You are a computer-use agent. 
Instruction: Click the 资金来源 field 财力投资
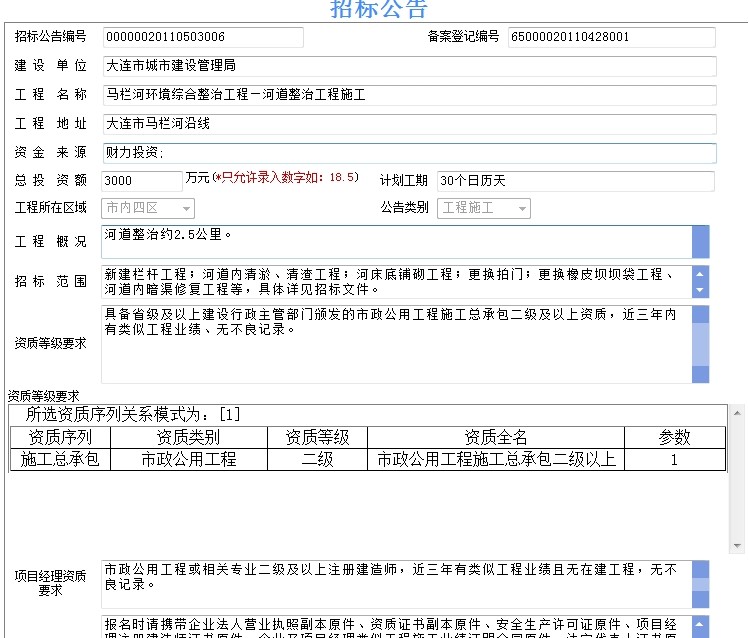pos(409,153)
